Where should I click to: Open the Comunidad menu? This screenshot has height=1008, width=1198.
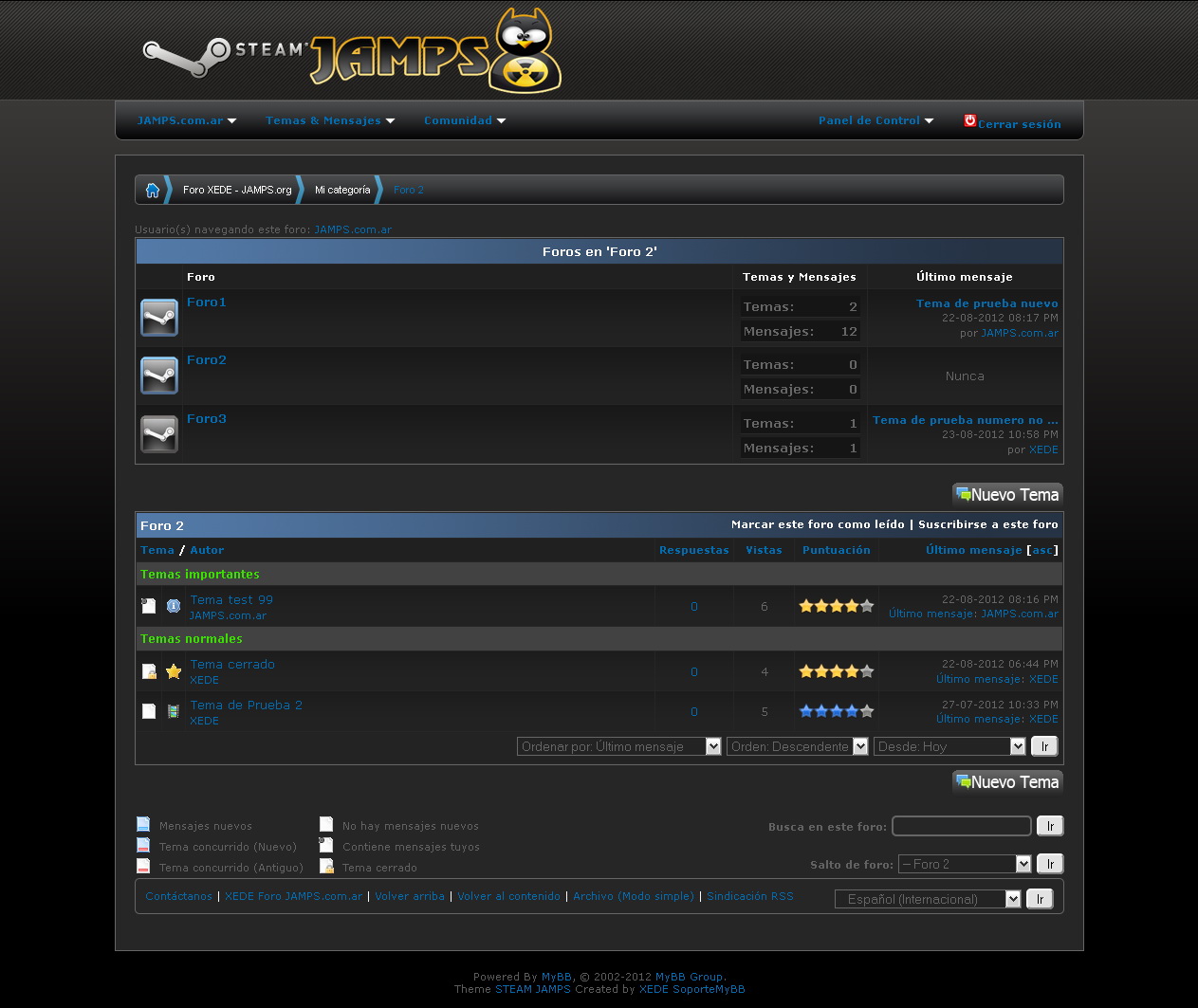click(x=464, y=120)
